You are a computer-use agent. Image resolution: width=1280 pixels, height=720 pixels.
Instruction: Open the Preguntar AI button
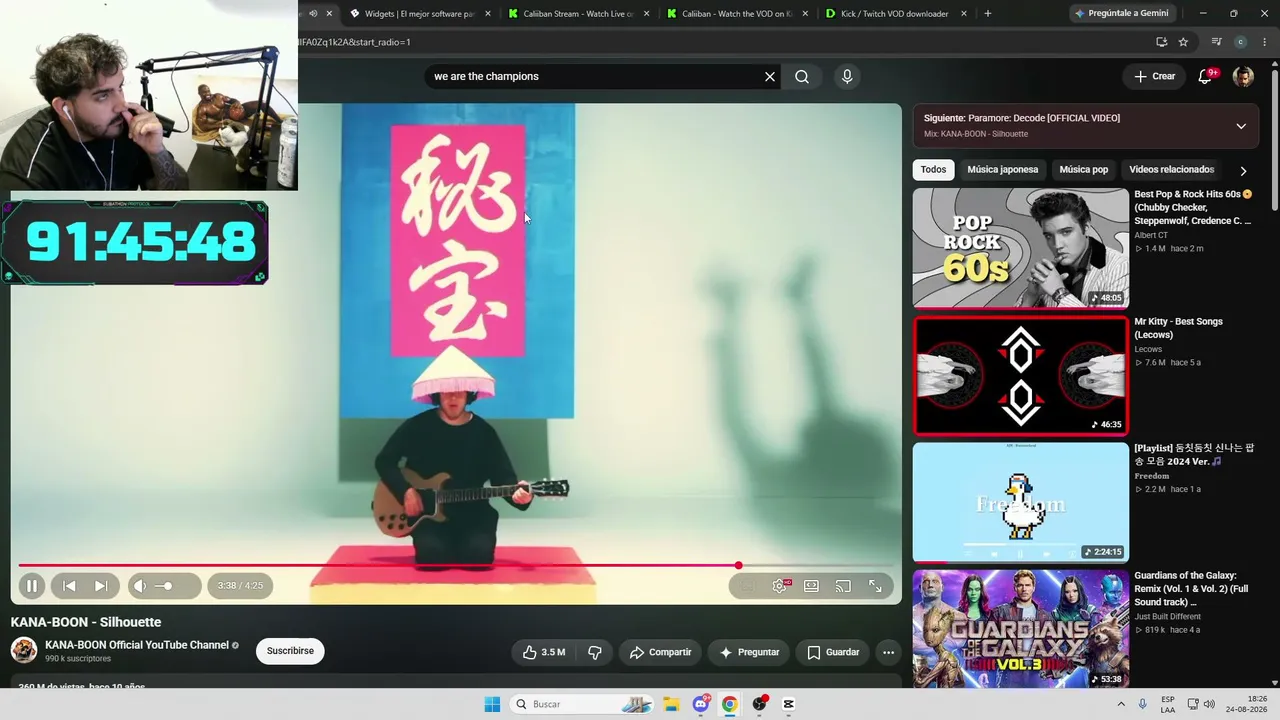[750, 652]
